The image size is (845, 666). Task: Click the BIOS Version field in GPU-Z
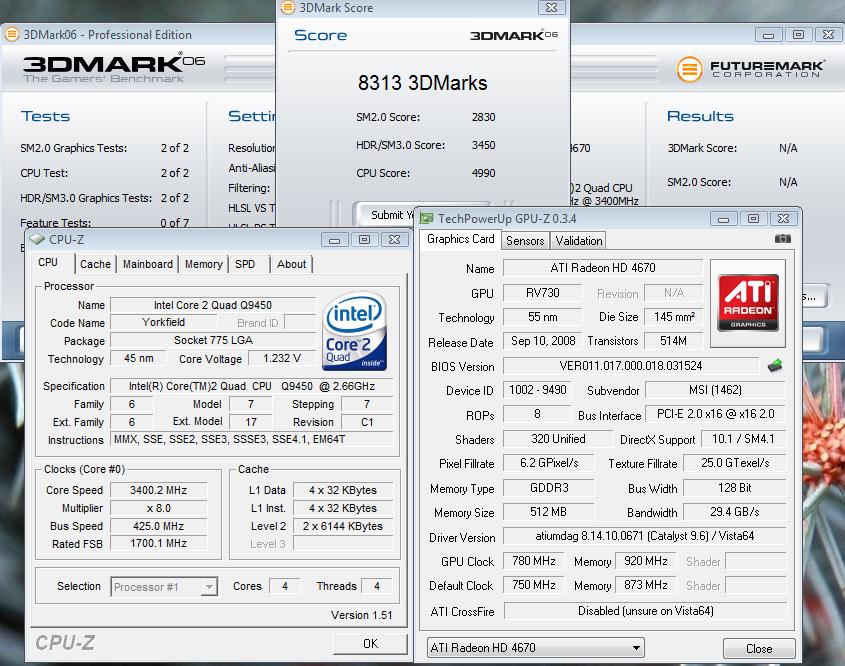click(x=631, y=366)
